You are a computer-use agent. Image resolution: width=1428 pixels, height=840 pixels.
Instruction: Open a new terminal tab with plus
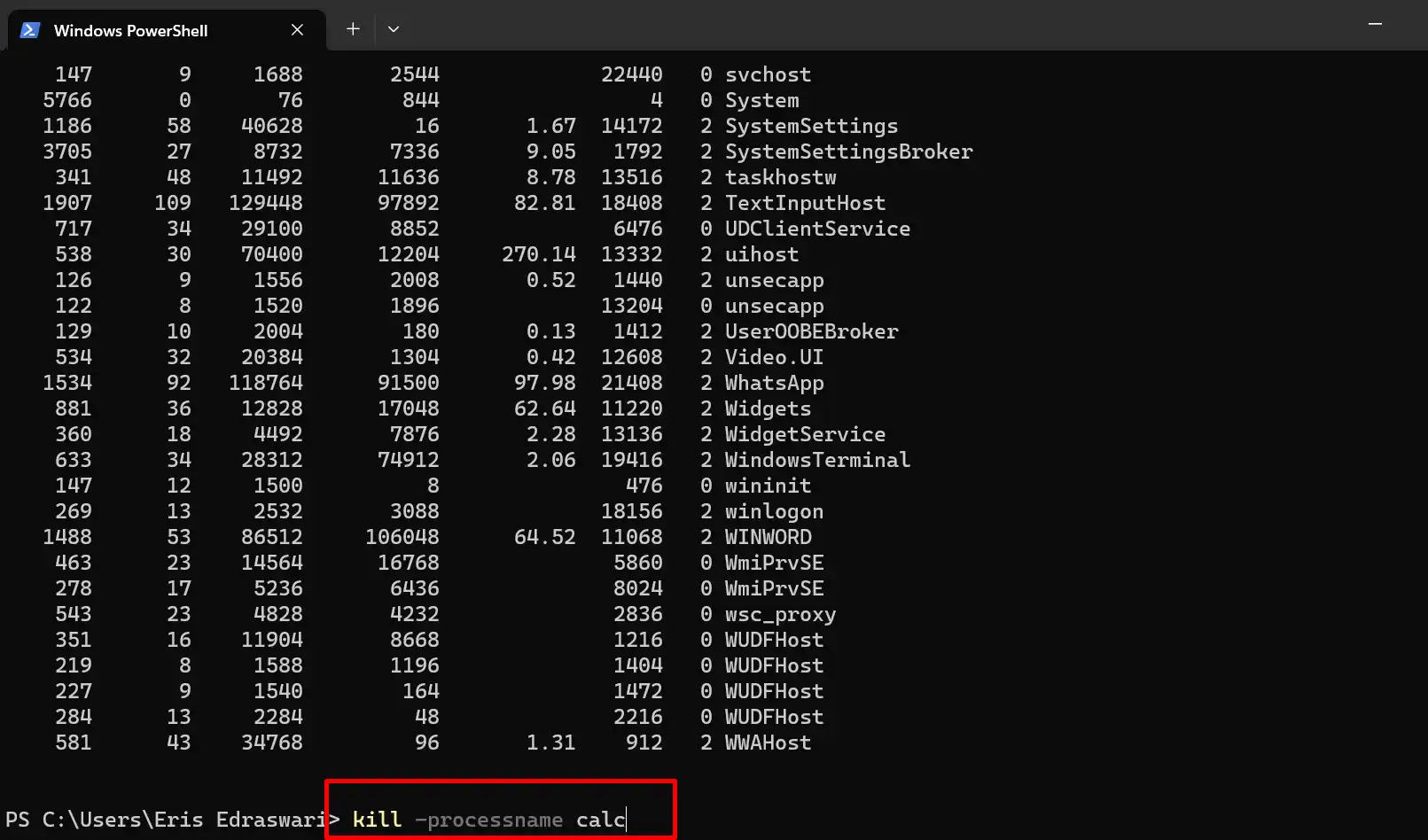coord(353,29)
